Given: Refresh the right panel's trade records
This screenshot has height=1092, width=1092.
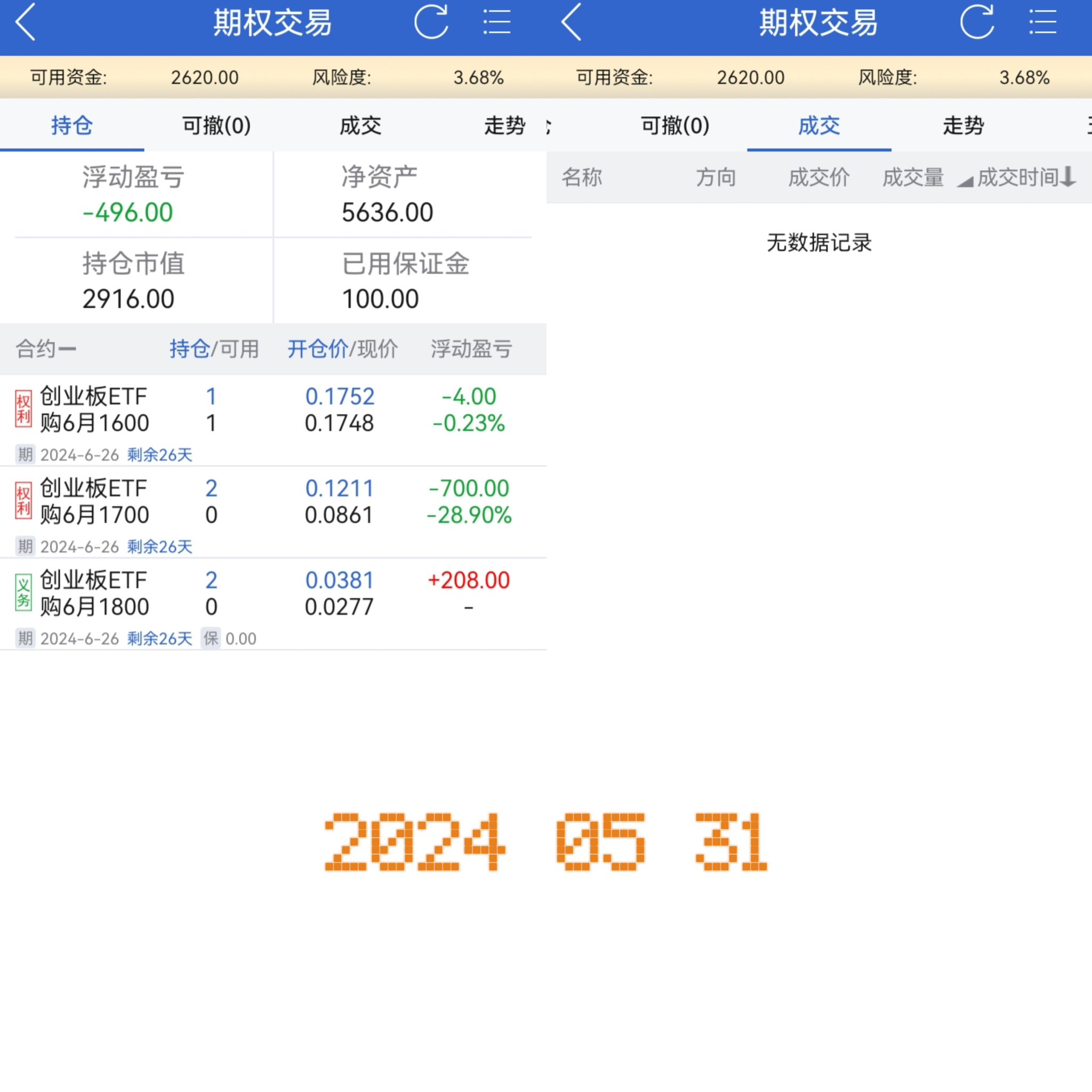Looking at the screenshot, I should (x=977, y=22).
